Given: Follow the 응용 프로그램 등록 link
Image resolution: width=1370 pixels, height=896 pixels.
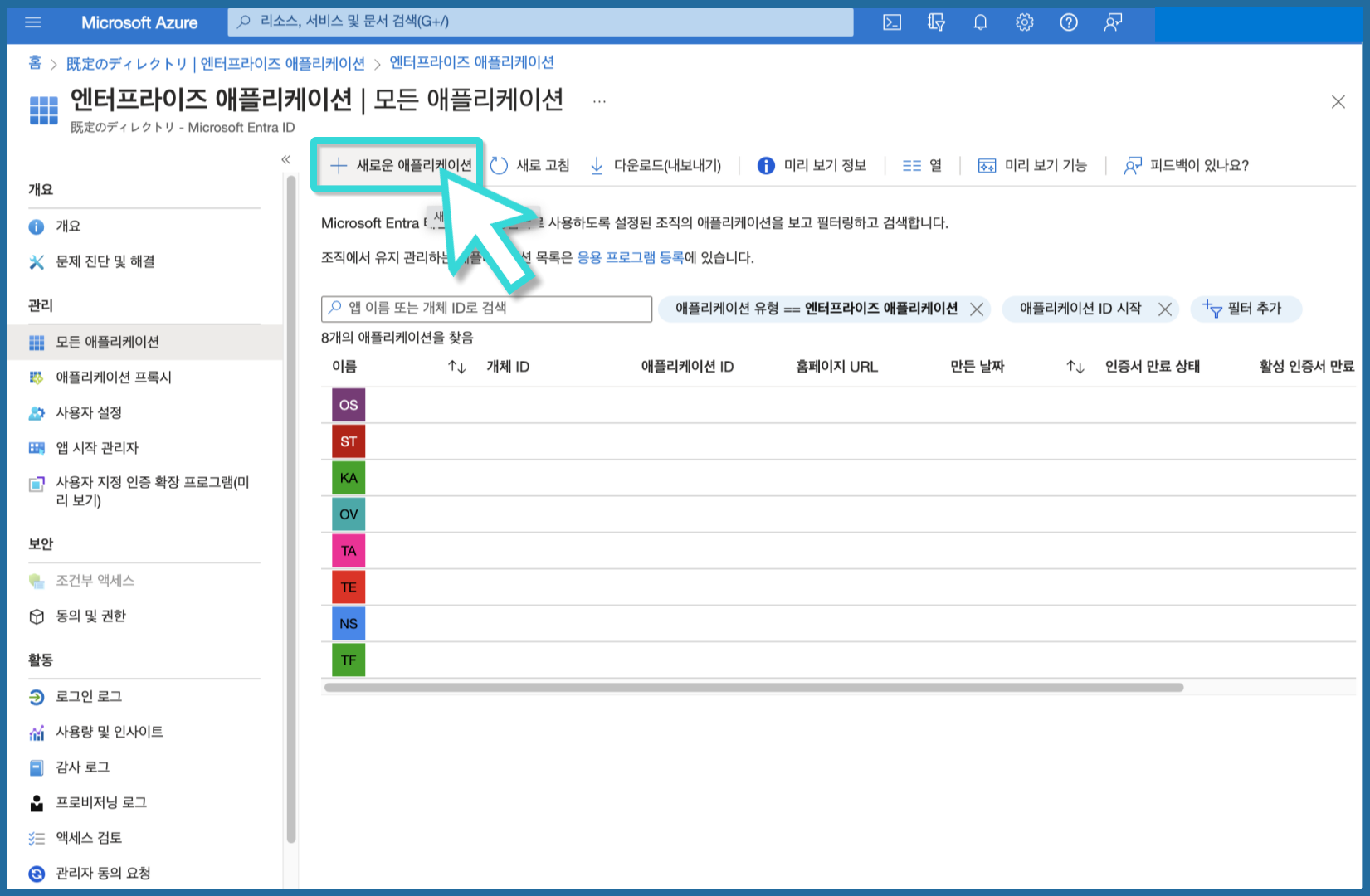Looking at the screenshot, I should point(631,258).
